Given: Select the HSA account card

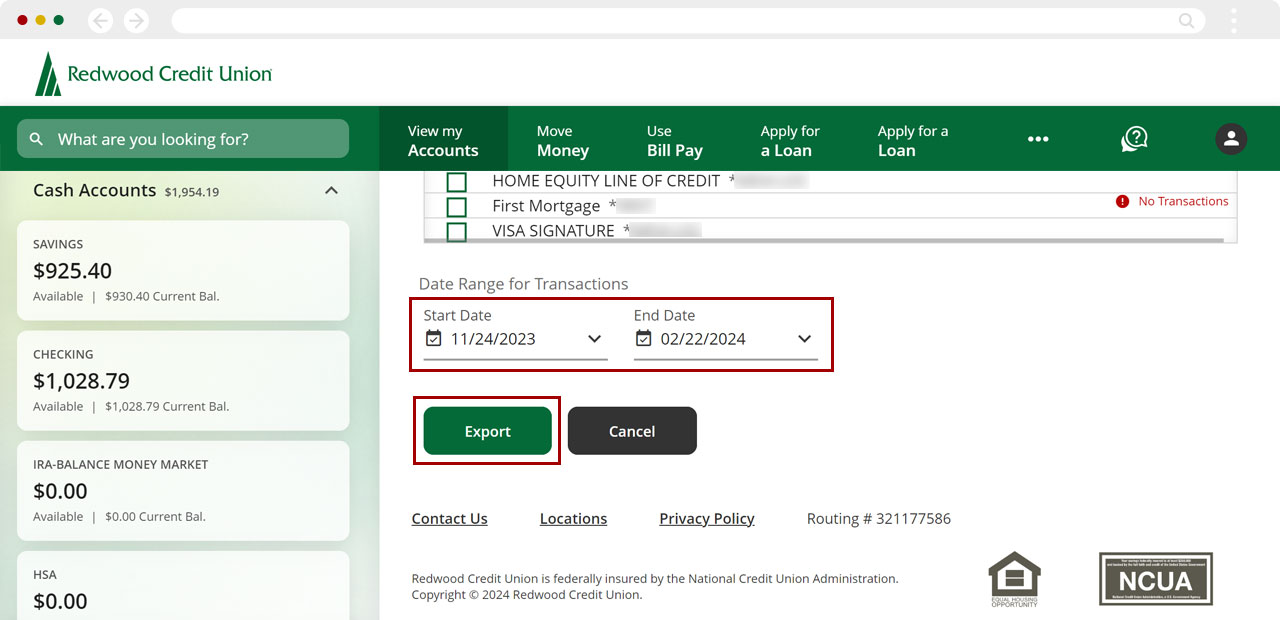Looking at the screenshot, I should click(x=183, y=586).
